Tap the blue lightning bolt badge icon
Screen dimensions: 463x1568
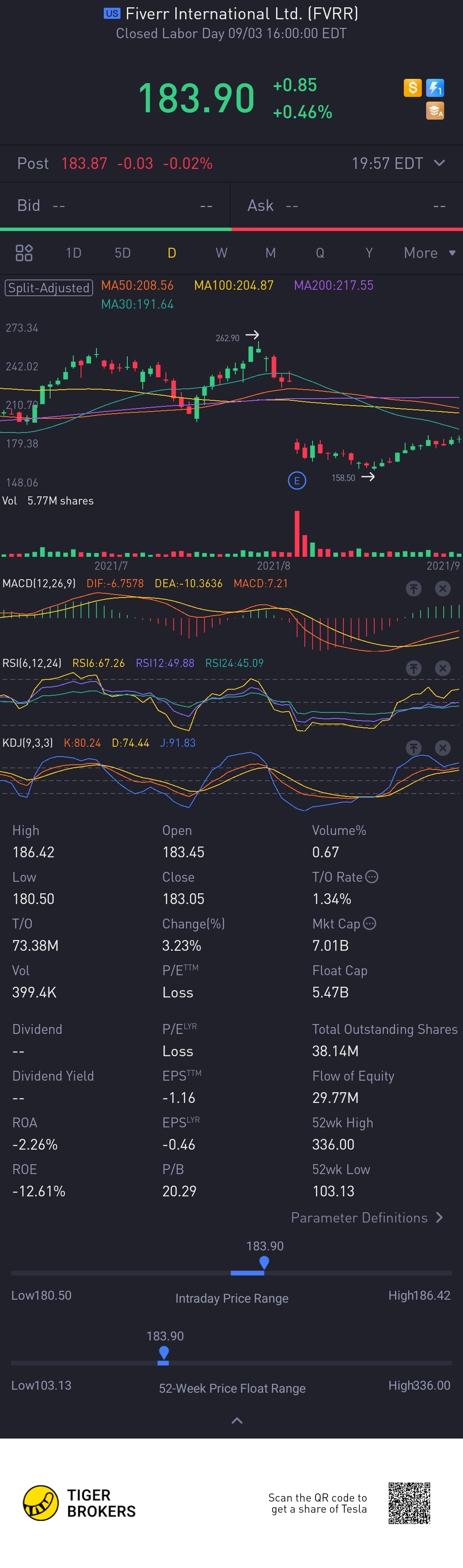[x=435, y=87]
